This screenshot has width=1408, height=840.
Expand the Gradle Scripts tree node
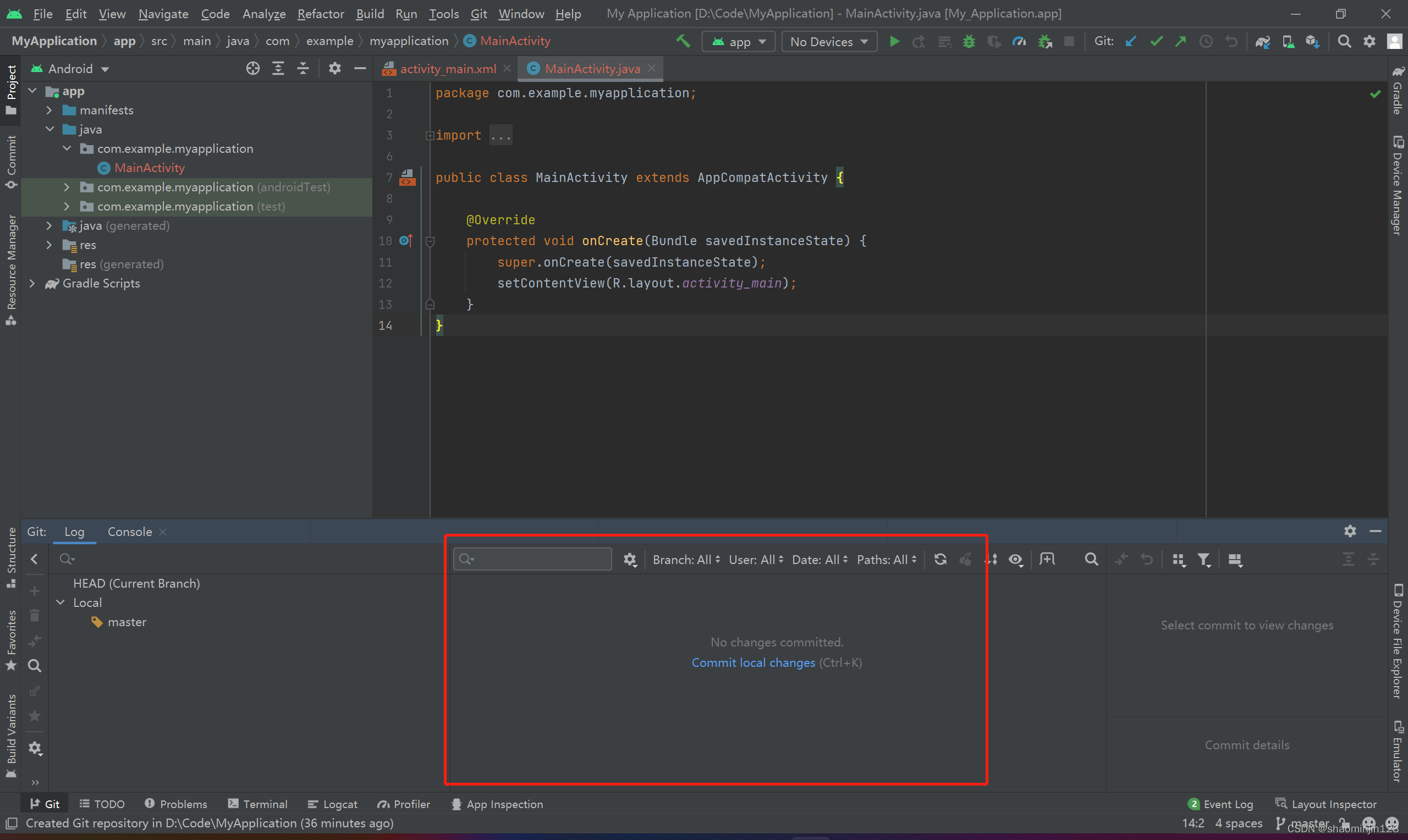click(x=32, y=283)
